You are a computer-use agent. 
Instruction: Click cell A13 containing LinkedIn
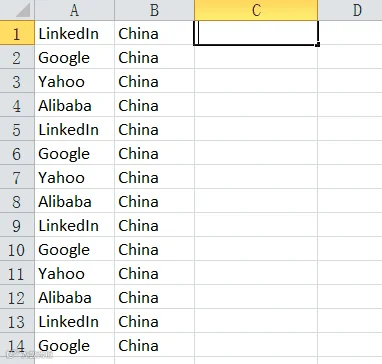[x=75, y=321]
